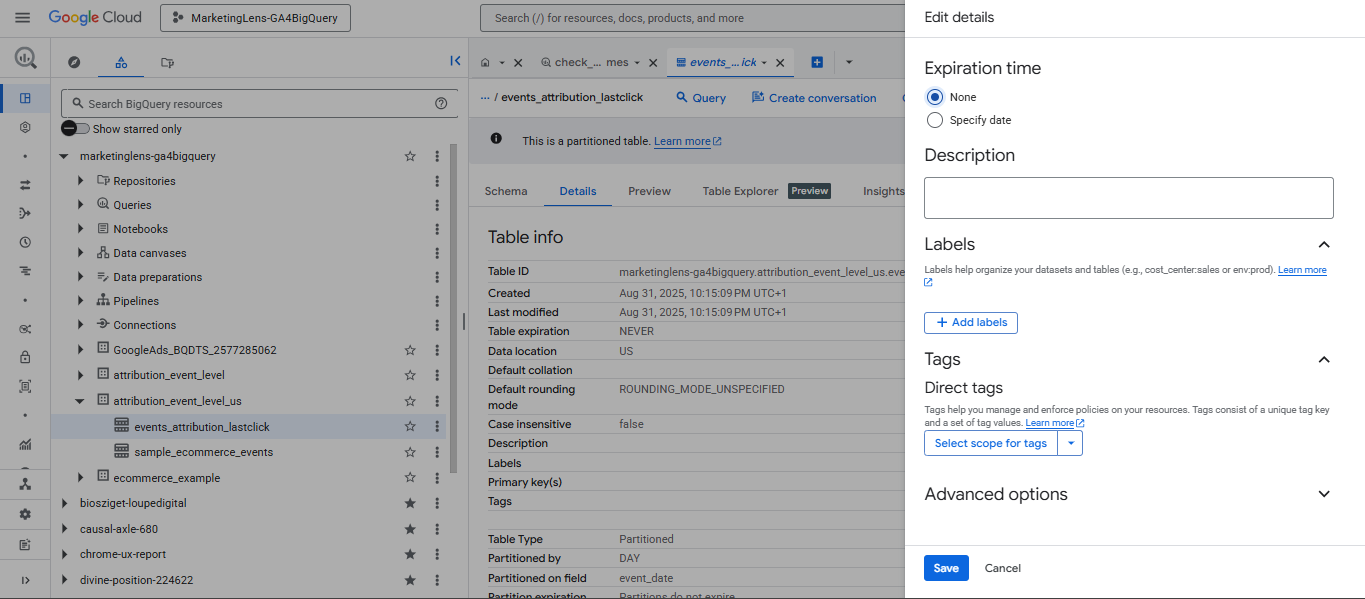The image size is (1365, 599).
Task: Open the monitoring chart icon in the sidebar
Action: [25, 443]
